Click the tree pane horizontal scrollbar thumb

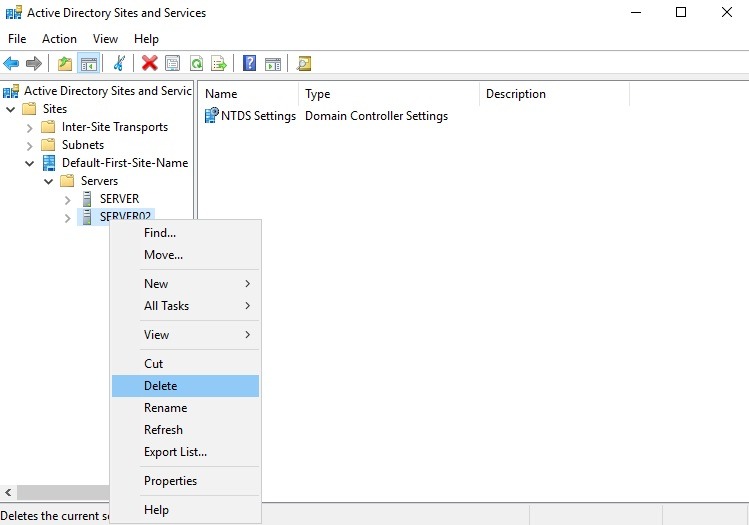click(x=63, y=492)
